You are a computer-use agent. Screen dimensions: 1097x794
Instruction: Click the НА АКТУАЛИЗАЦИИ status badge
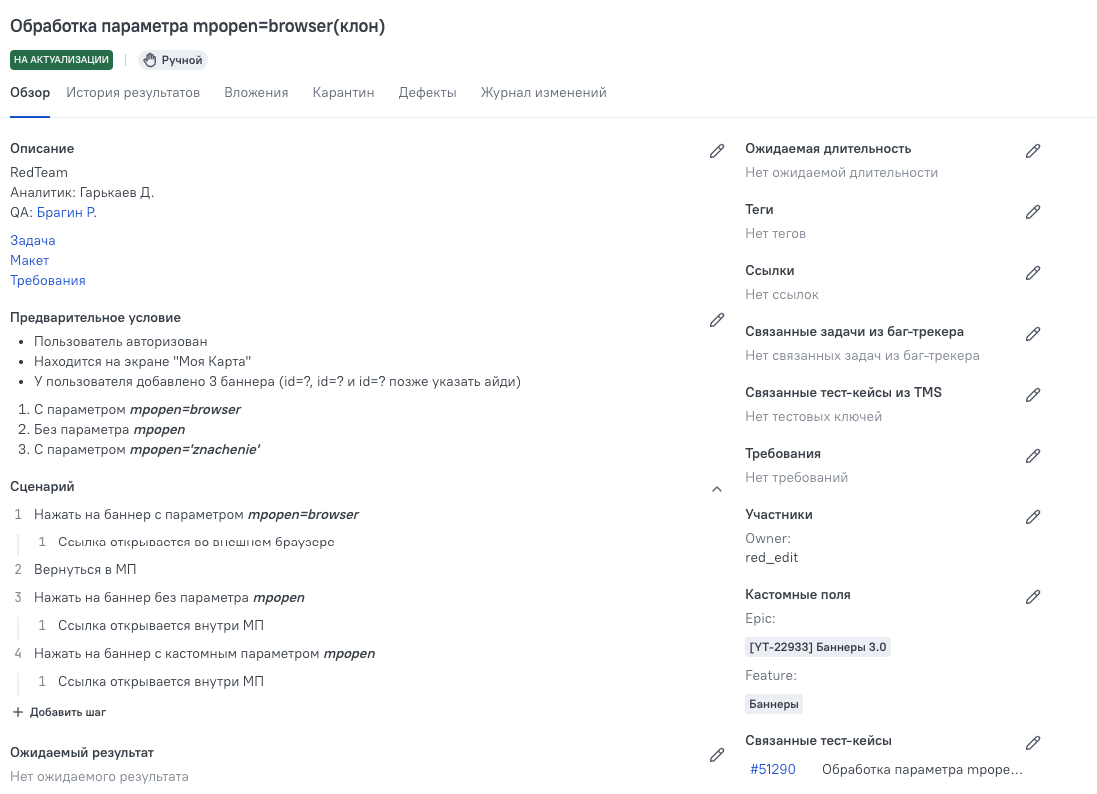[61, 60]
